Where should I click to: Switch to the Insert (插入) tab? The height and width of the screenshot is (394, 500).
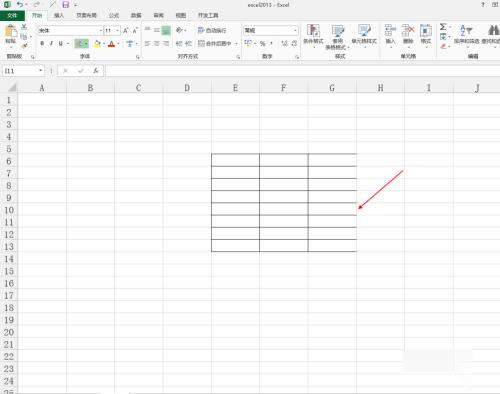tap(59, 15)
